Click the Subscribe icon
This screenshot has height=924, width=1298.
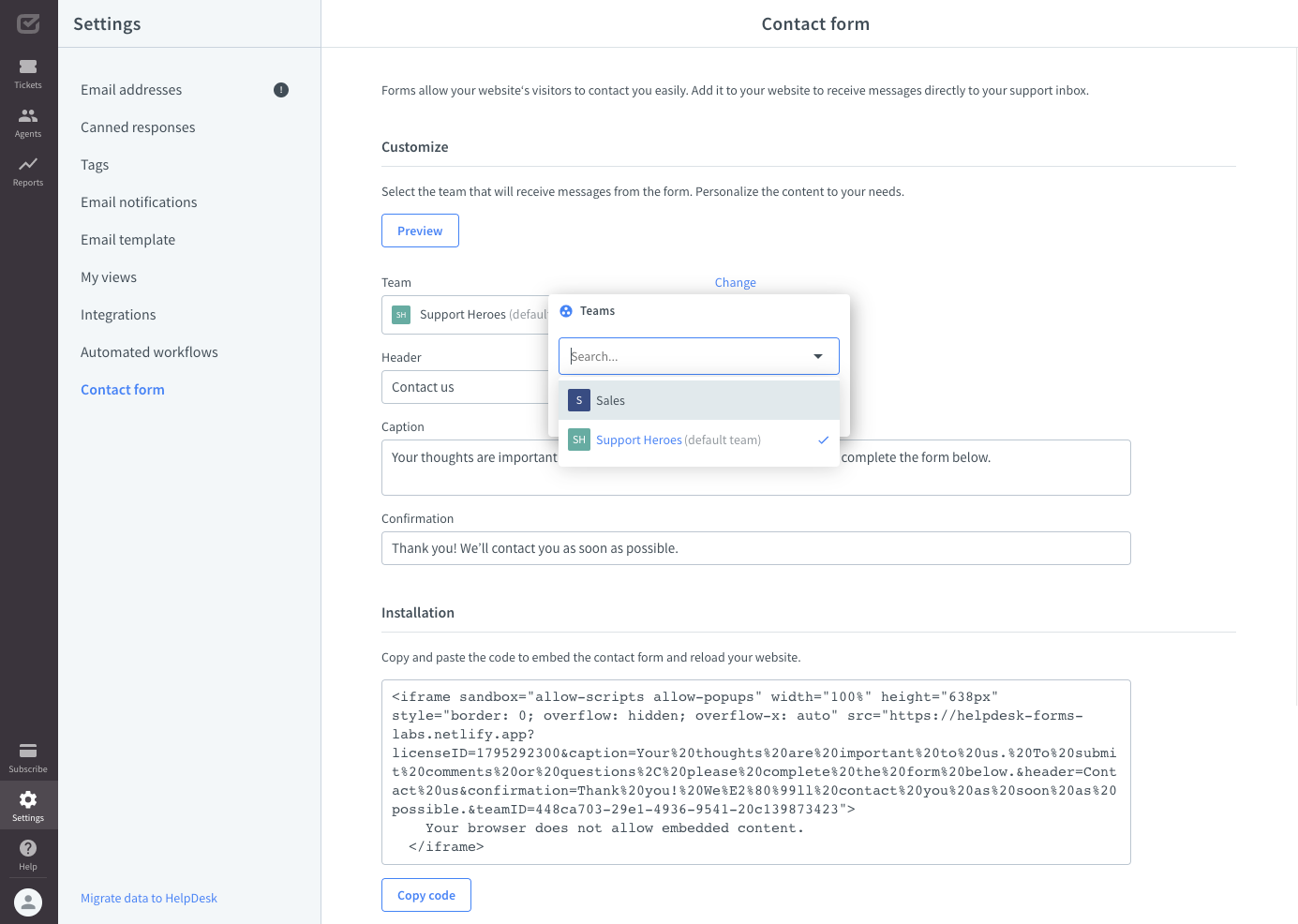(x=28, y=755)
